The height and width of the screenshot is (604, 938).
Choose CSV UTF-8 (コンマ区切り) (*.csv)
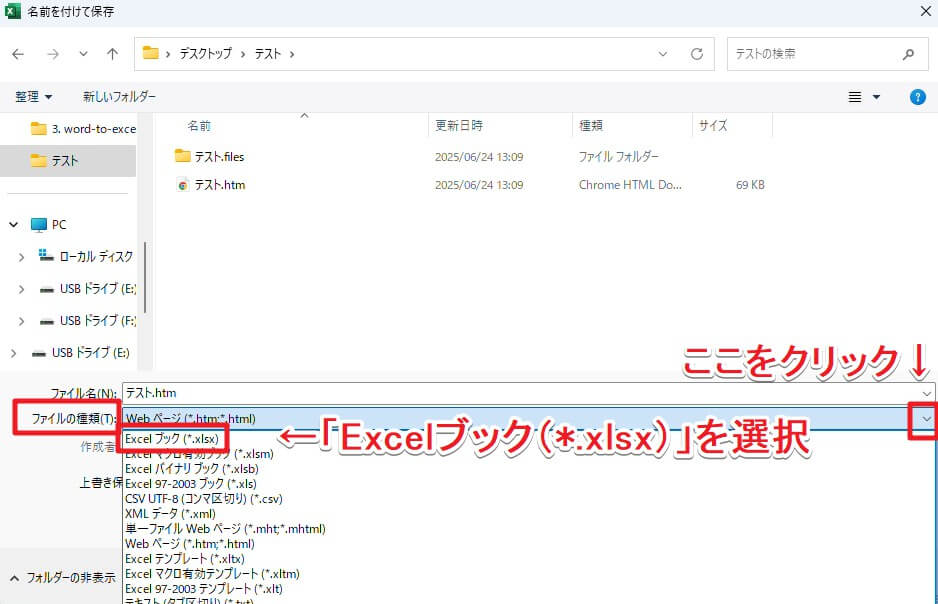[x=203, y=499]
